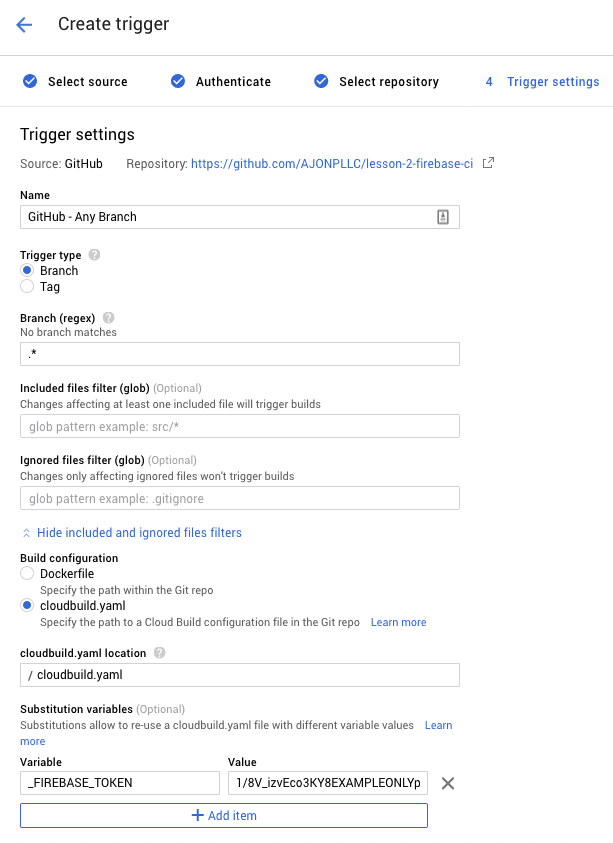Open external repository link icon
The height and width of the screenshot is (843, 613).
[488, 163]
